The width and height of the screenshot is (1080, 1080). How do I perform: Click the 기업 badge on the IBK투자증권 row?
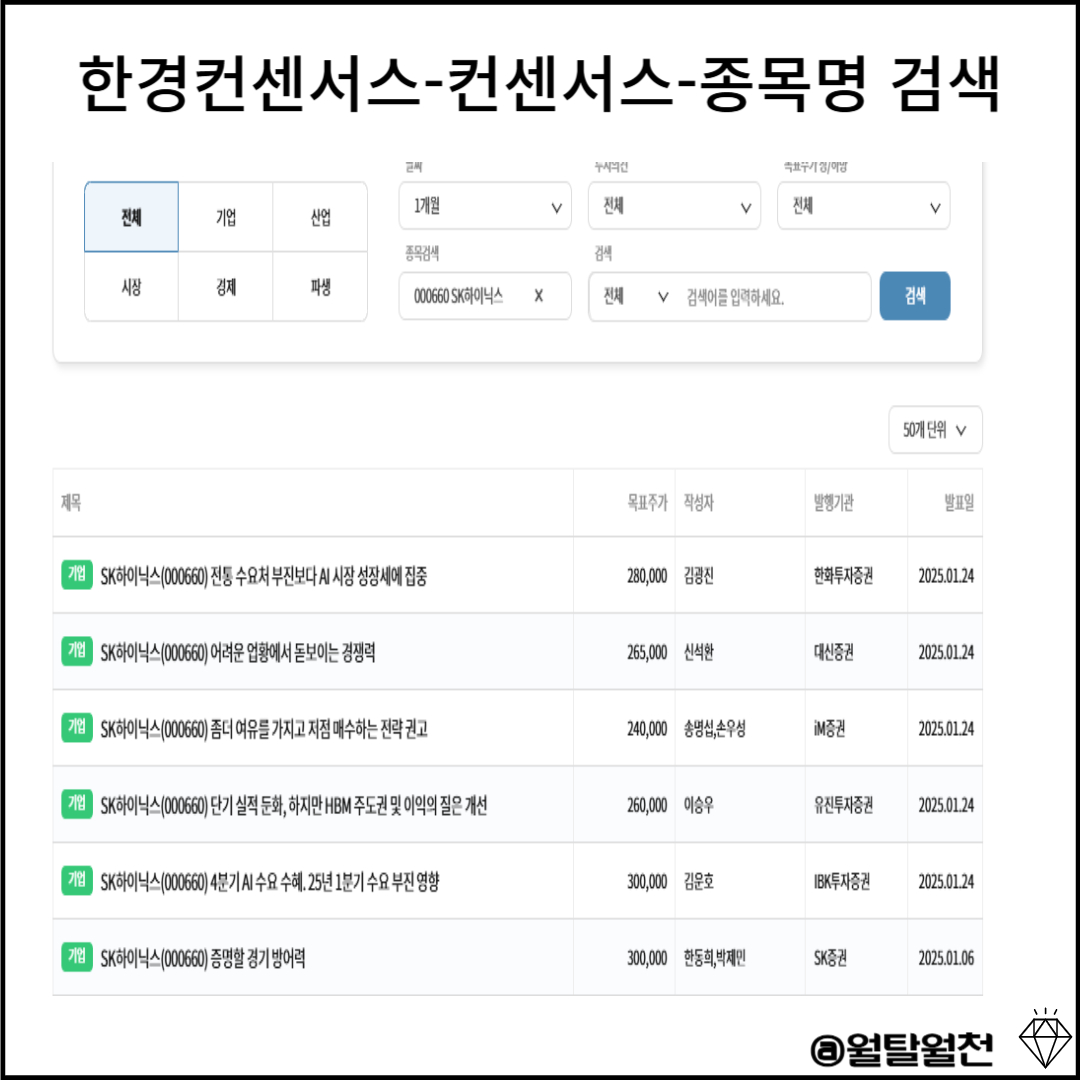point(77,881)
